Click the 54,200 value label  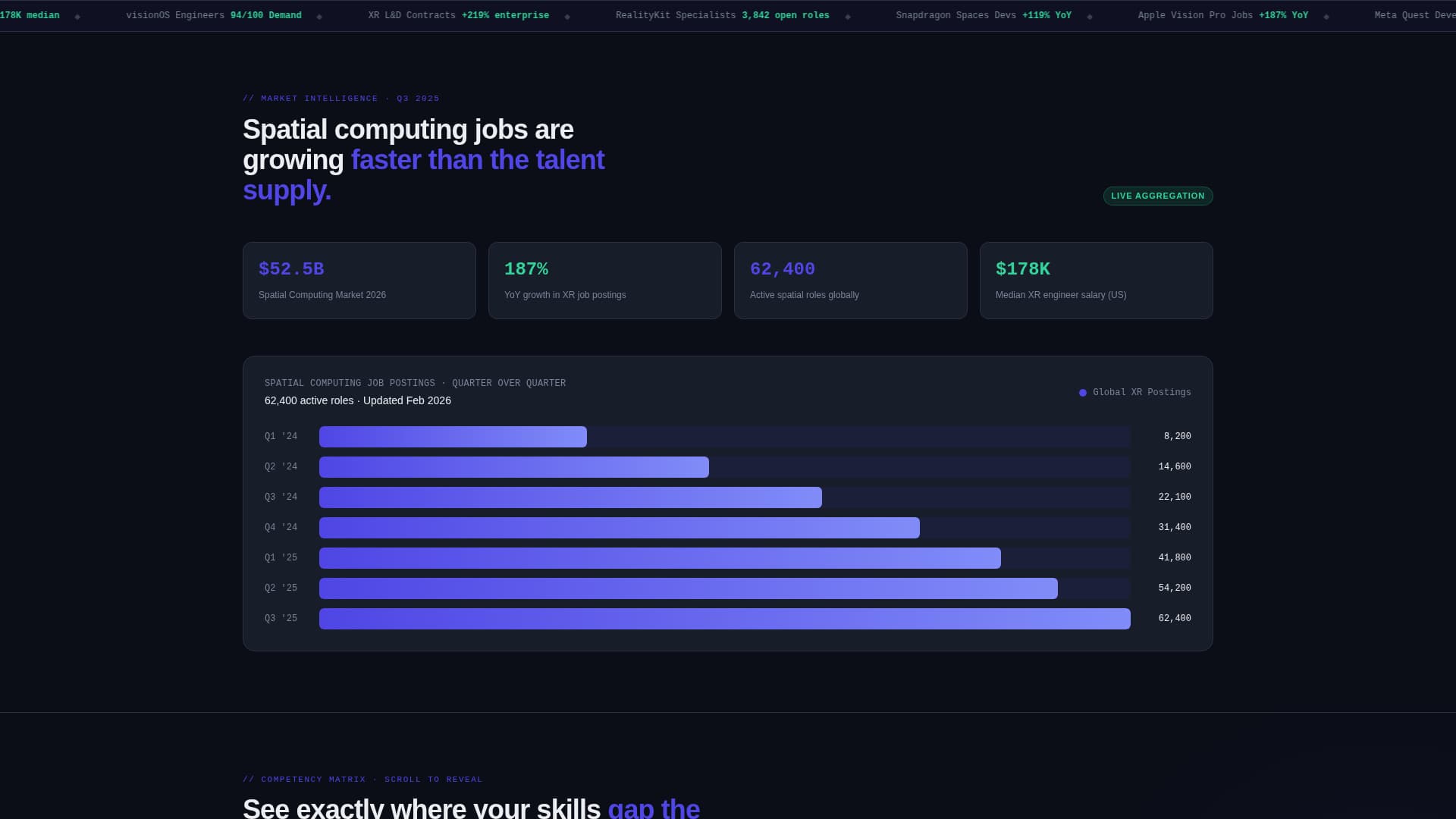[x=1175, y=588]
